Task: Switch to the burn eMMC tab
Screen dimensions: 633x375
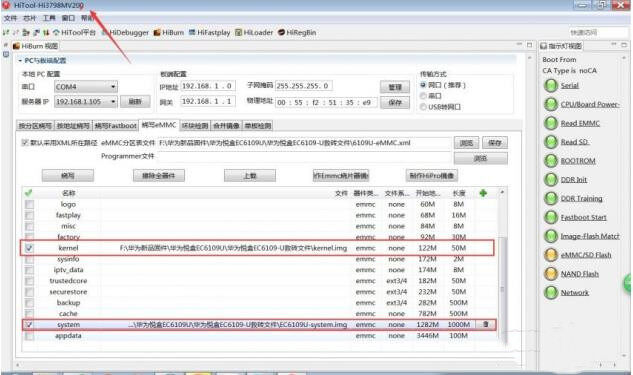Action: pos(159,125)
